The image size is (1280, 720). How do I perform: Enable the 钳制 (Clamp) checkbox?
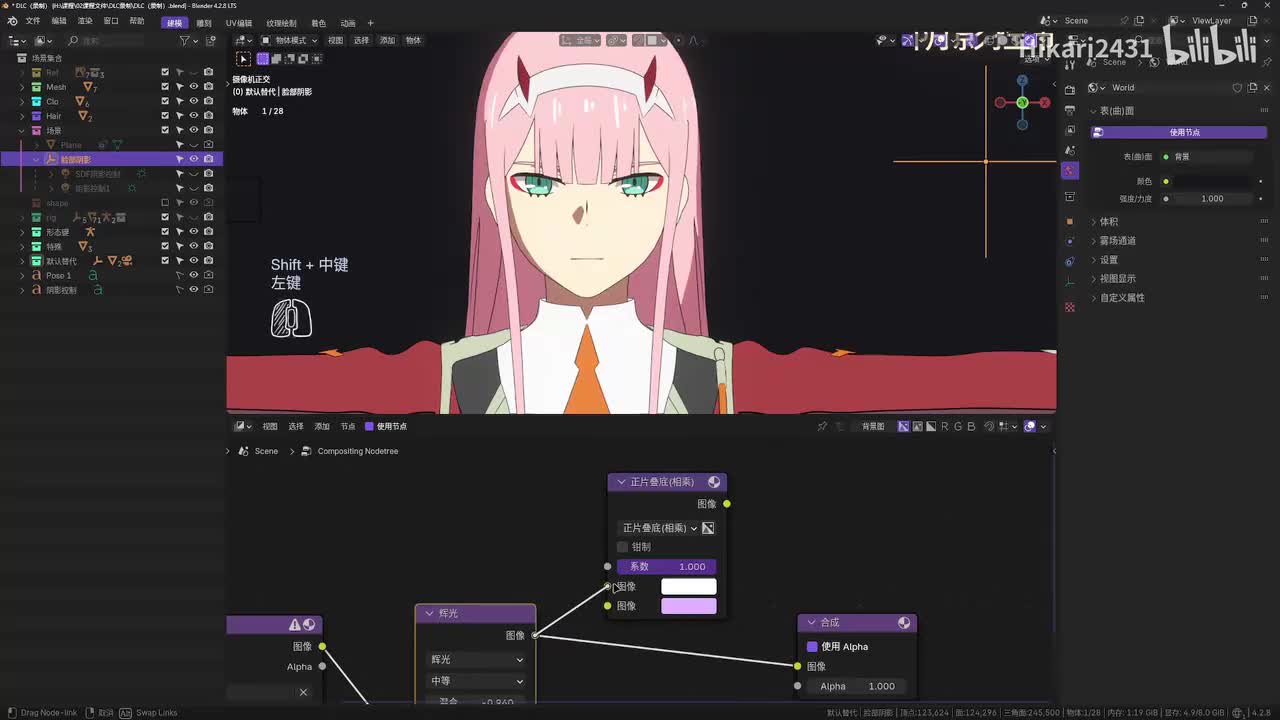click(x=623, y=547)
